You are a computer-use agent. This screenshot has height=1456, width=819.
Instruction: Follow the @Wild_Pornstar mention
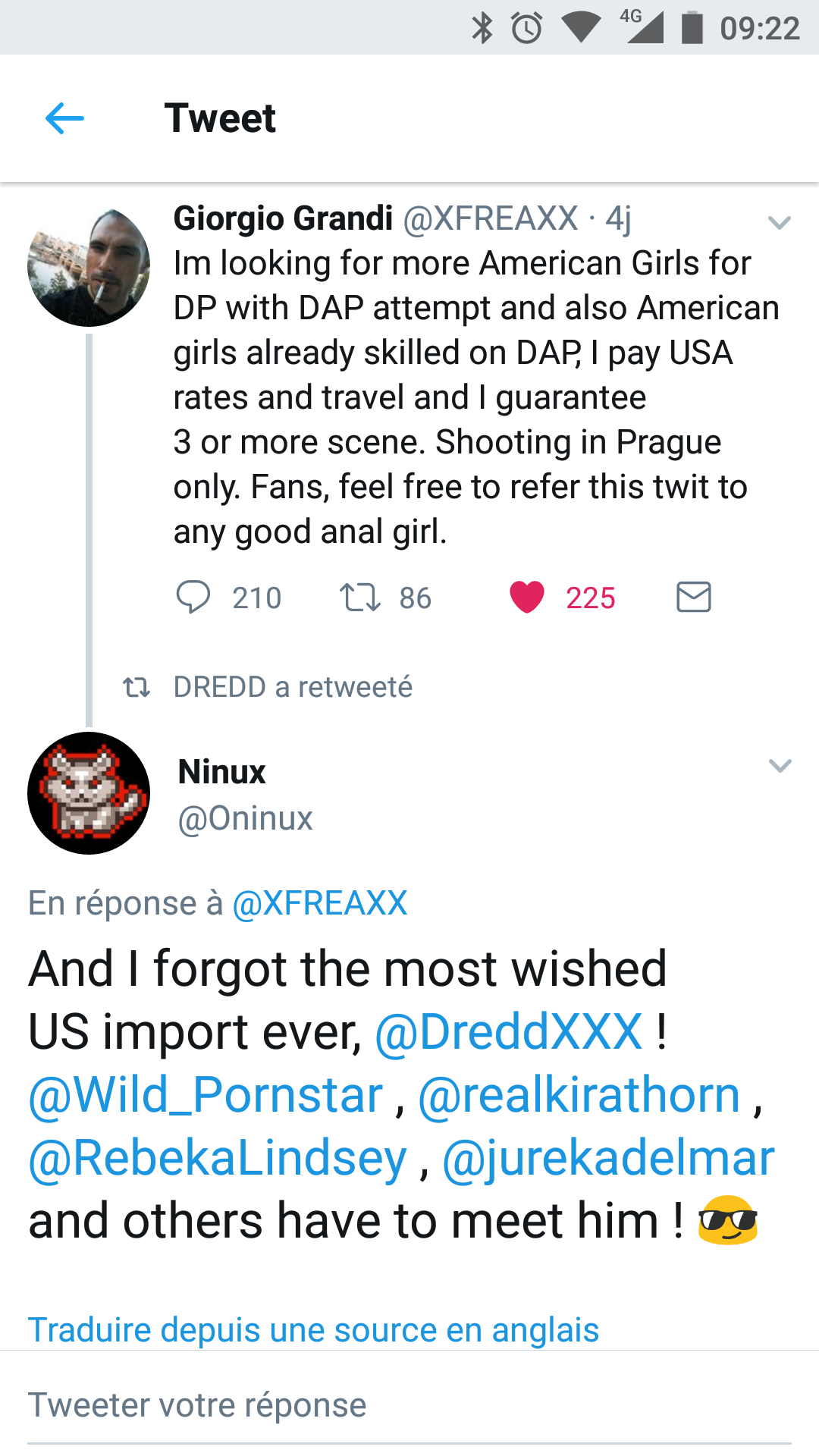tap(206, 1095)
